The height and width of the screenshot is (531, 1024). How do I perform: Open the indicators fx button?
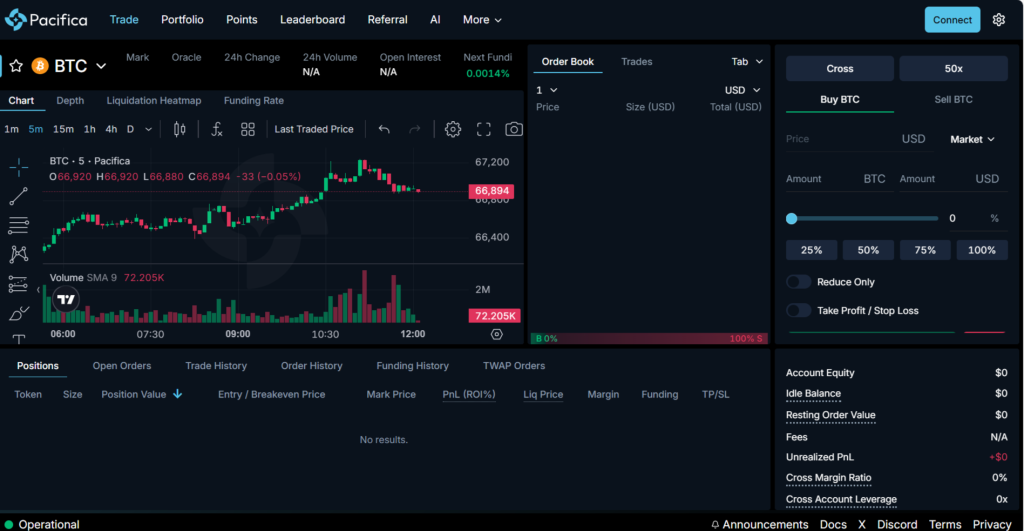(217, 129)
